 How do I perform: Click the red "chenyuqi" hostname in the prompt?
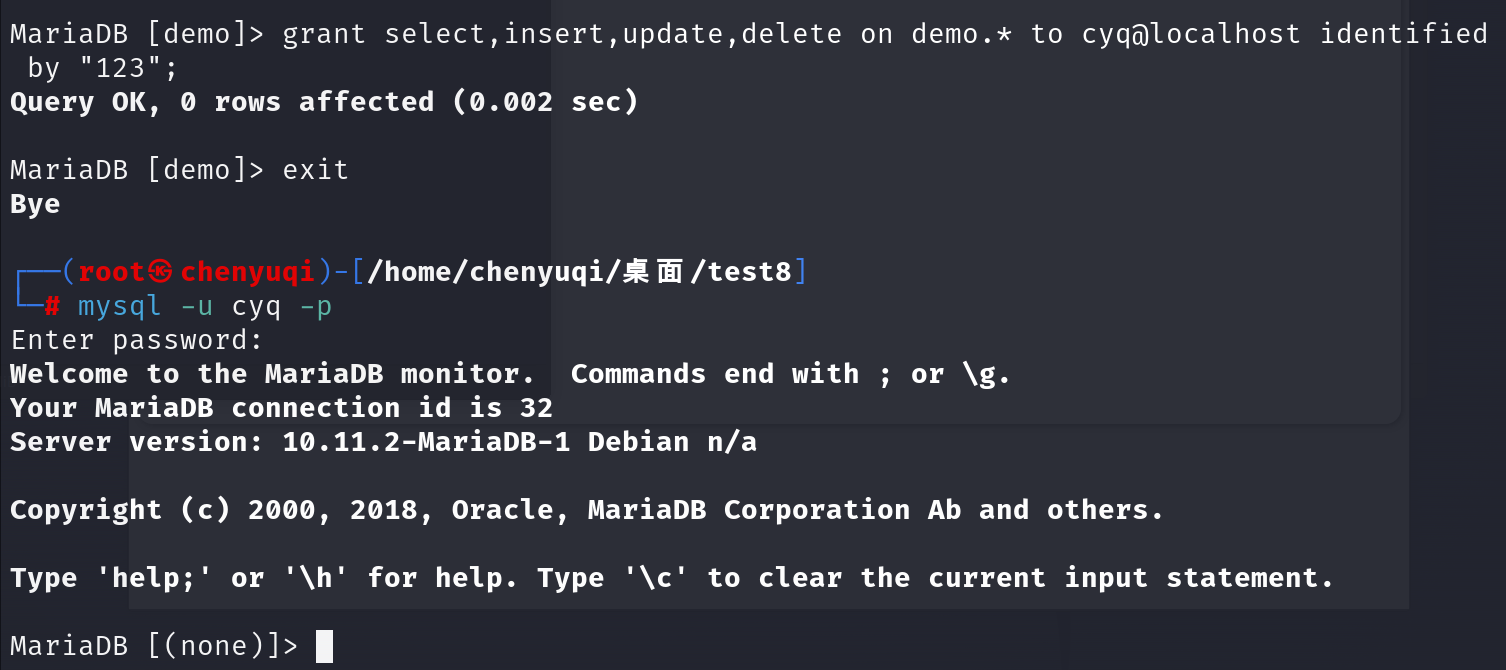pos(248,272)
